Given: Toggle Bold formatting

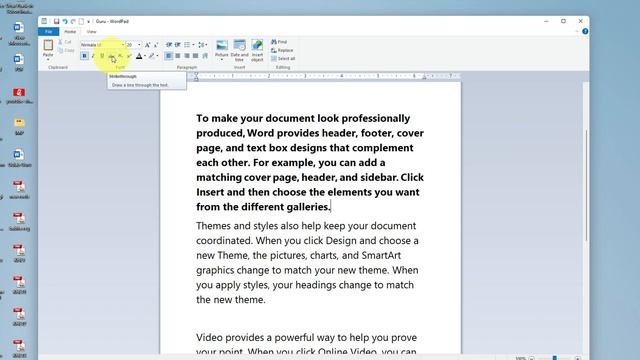Looking at the screenshot, I should (x=84, y=56).
